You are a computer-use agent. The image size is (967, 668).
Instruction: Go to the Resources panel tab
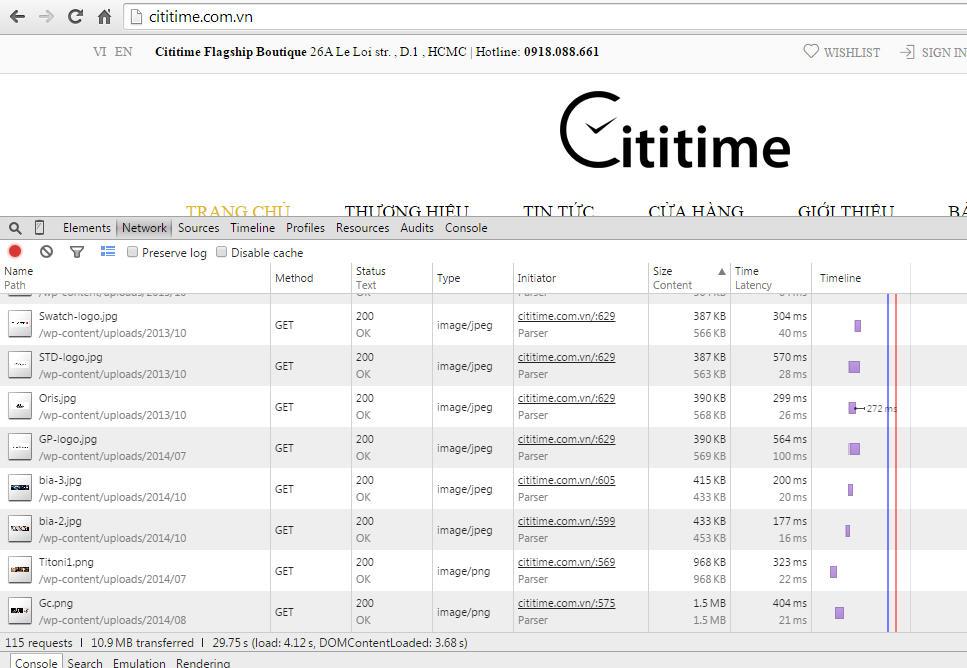coord(363,228)
